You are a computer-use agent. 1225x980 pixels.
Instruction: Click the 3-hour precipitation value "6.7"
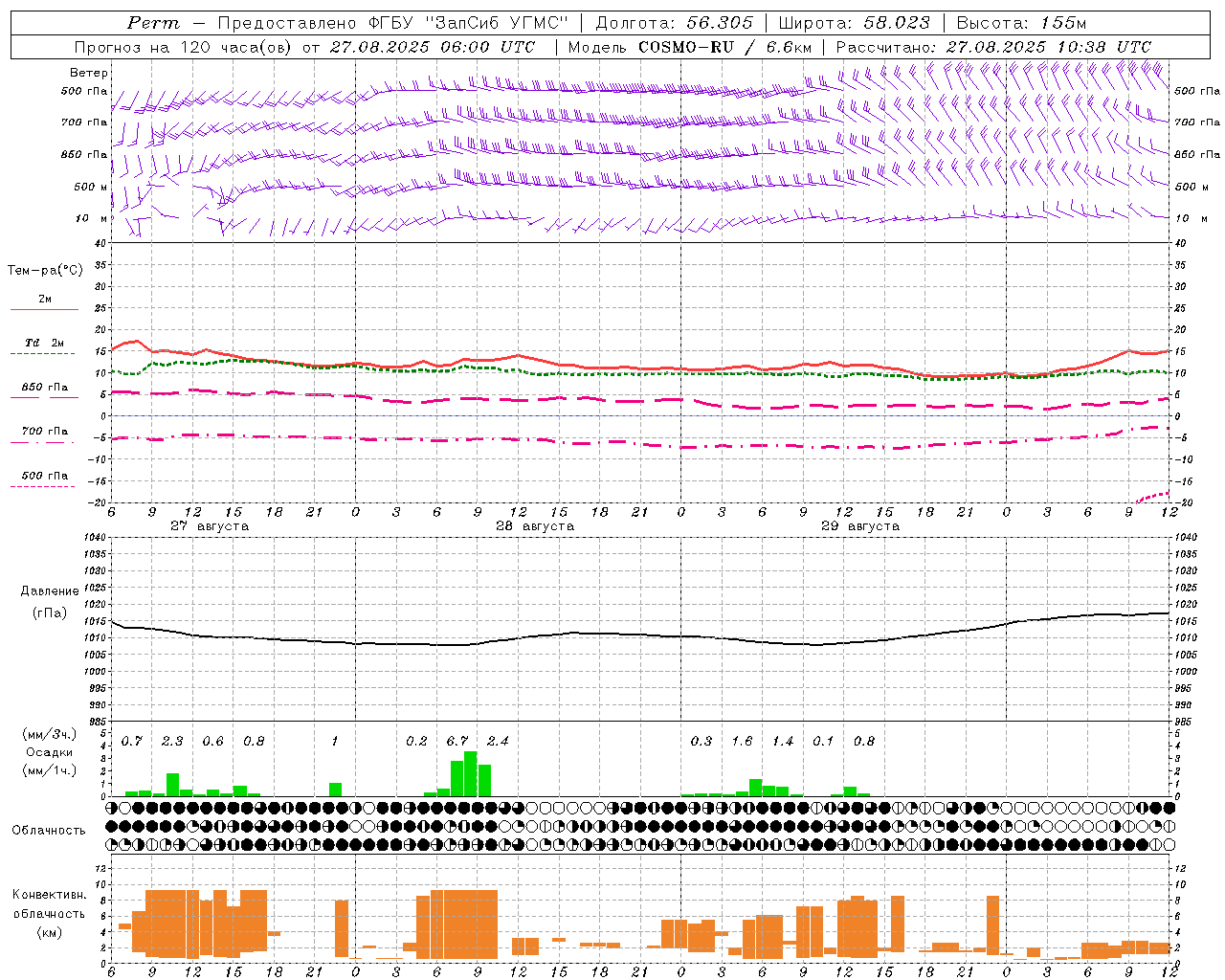(457, 742)
